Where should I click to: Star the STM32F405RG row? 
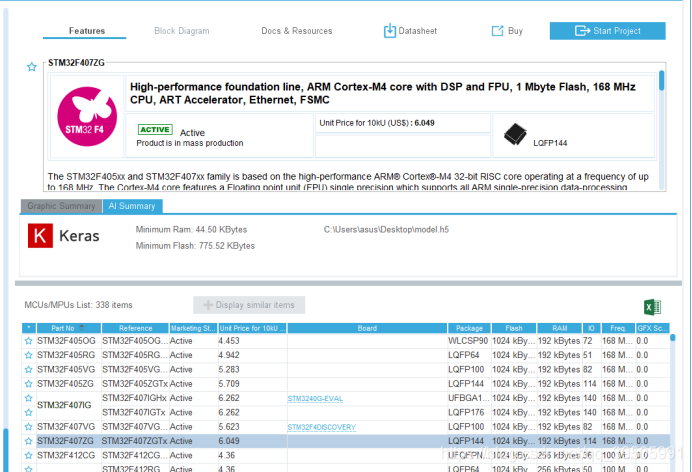point(29,355)
